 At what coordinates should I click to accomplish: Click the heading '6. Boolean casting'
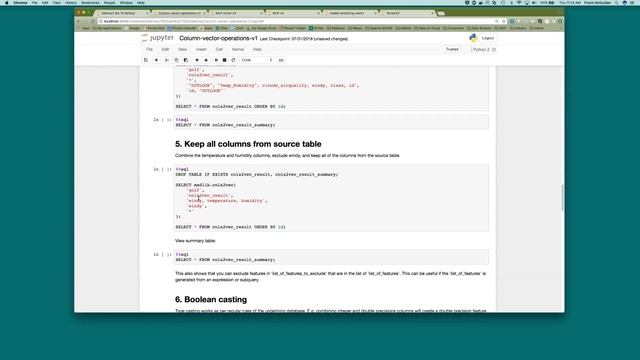(211, 300)
